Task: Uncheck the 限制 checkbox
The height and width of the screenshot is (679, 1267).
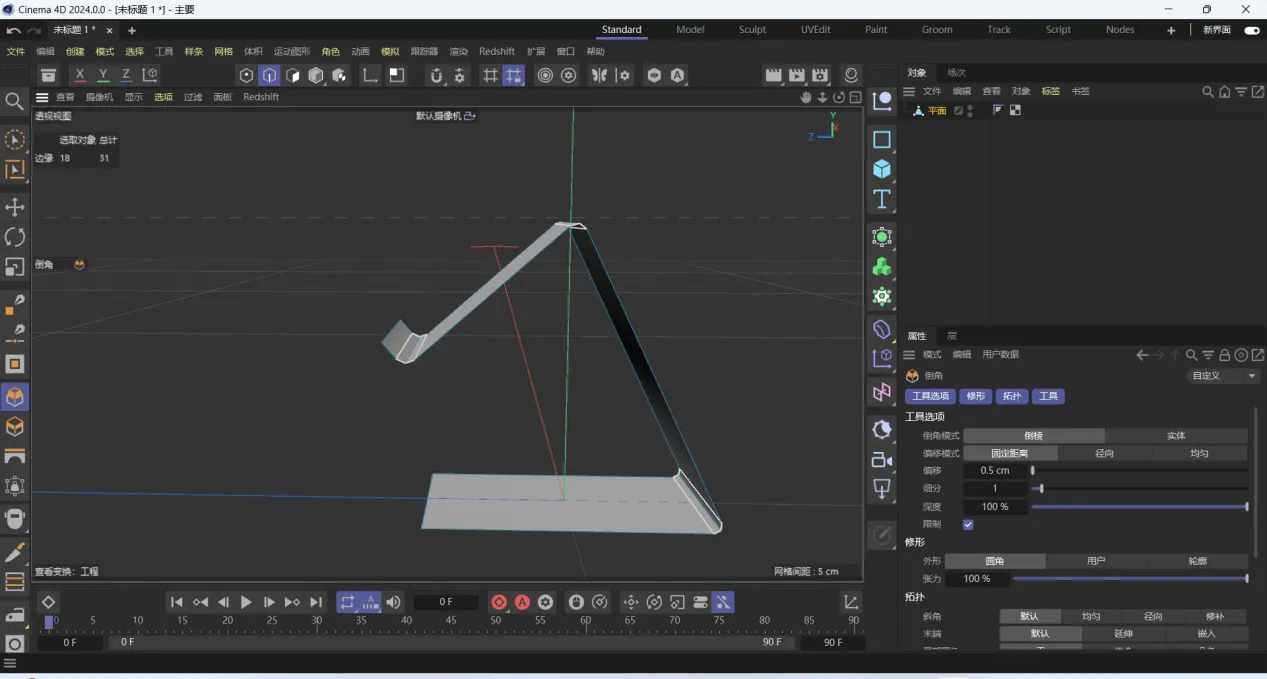Action: point(968,525)
